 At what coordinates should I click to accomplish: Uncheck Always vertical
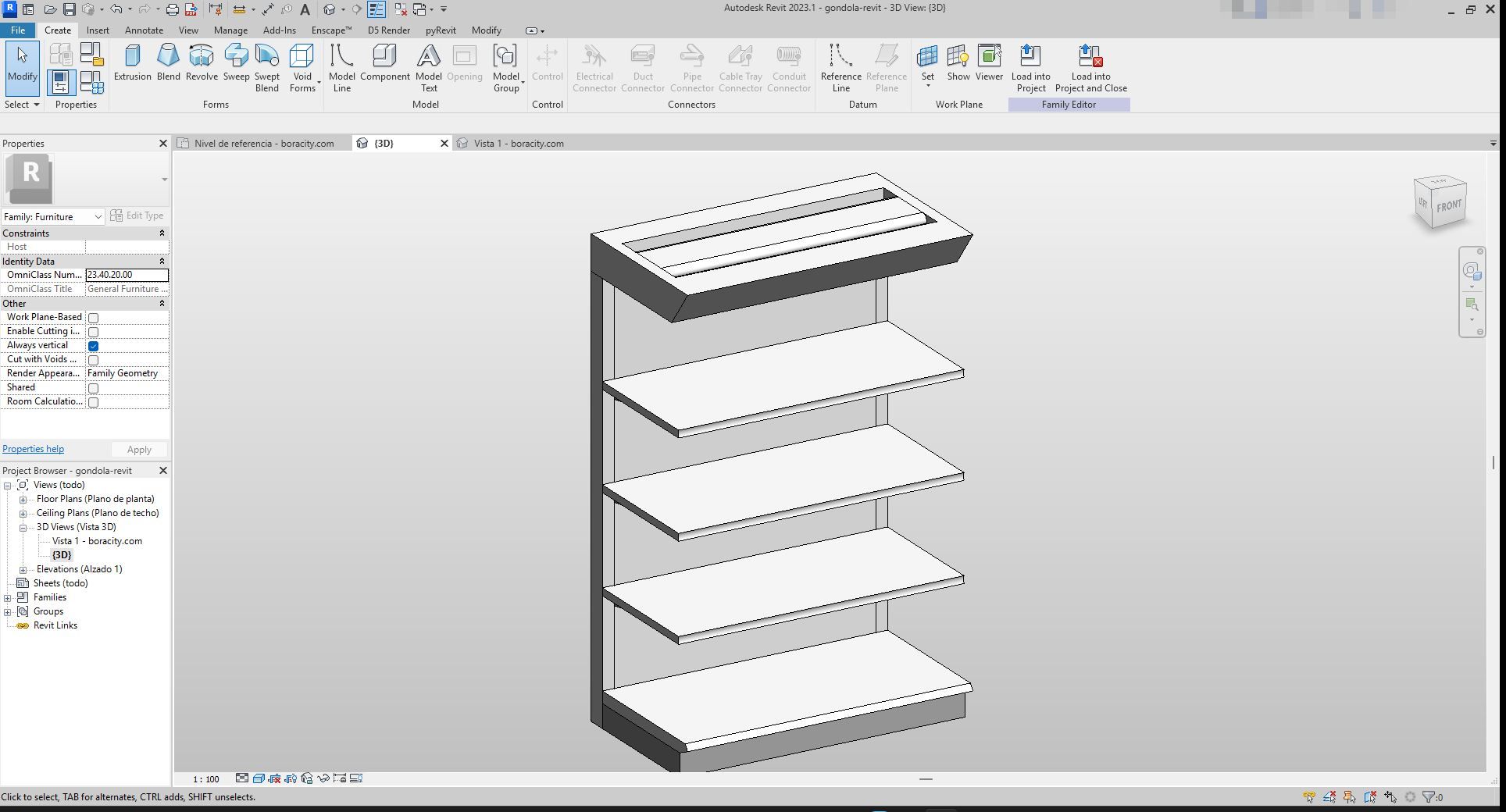(93, 346)
